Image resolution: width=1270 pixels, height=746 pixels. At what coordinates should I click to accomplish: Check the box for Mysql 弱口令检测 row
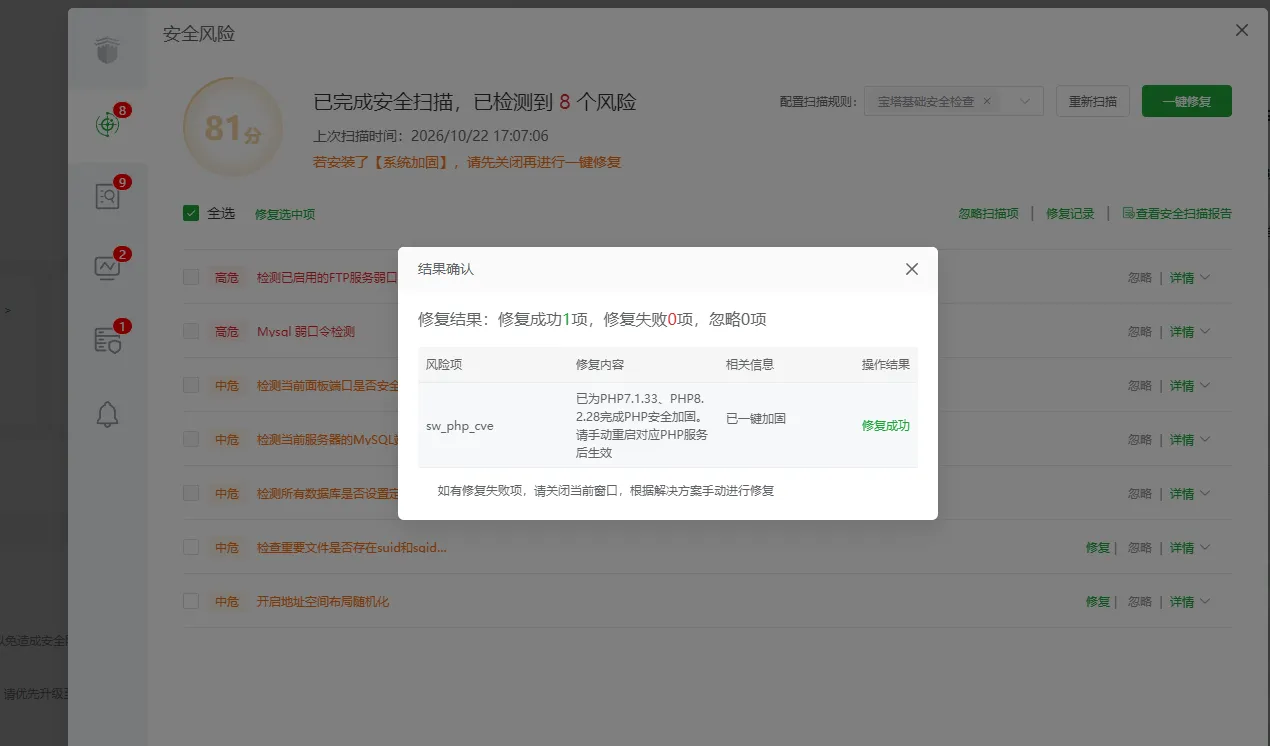pos(191,331)
